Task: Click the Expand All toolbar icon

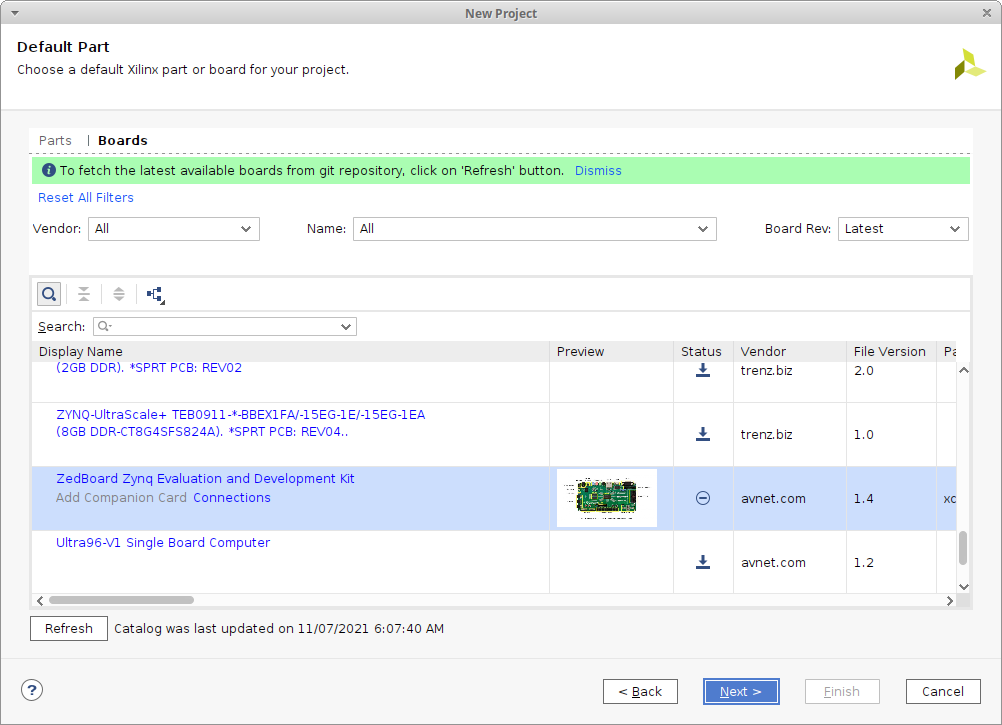Action: tap(119, 294)
